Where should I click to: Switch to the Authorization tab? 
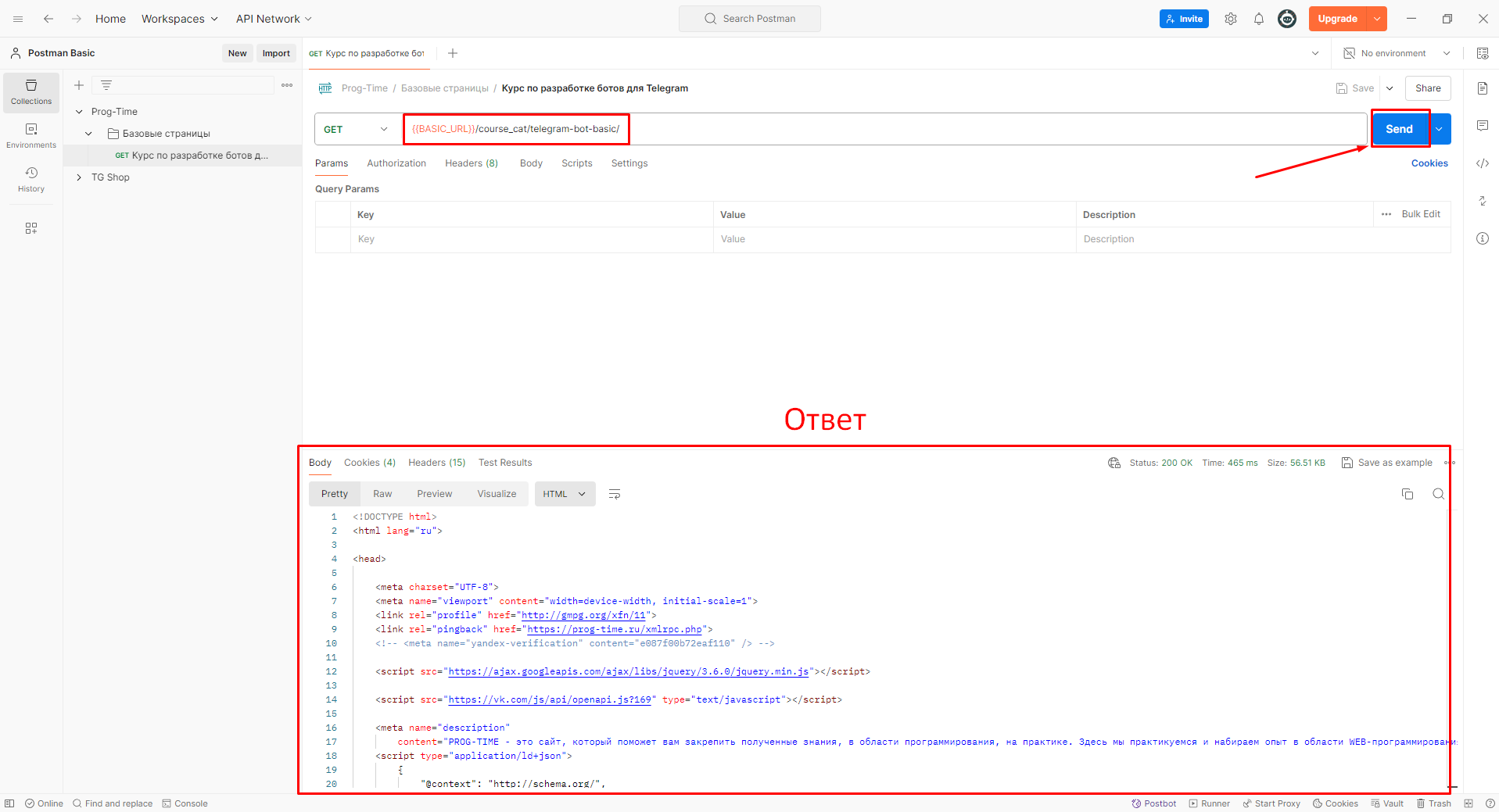point(396,163)
